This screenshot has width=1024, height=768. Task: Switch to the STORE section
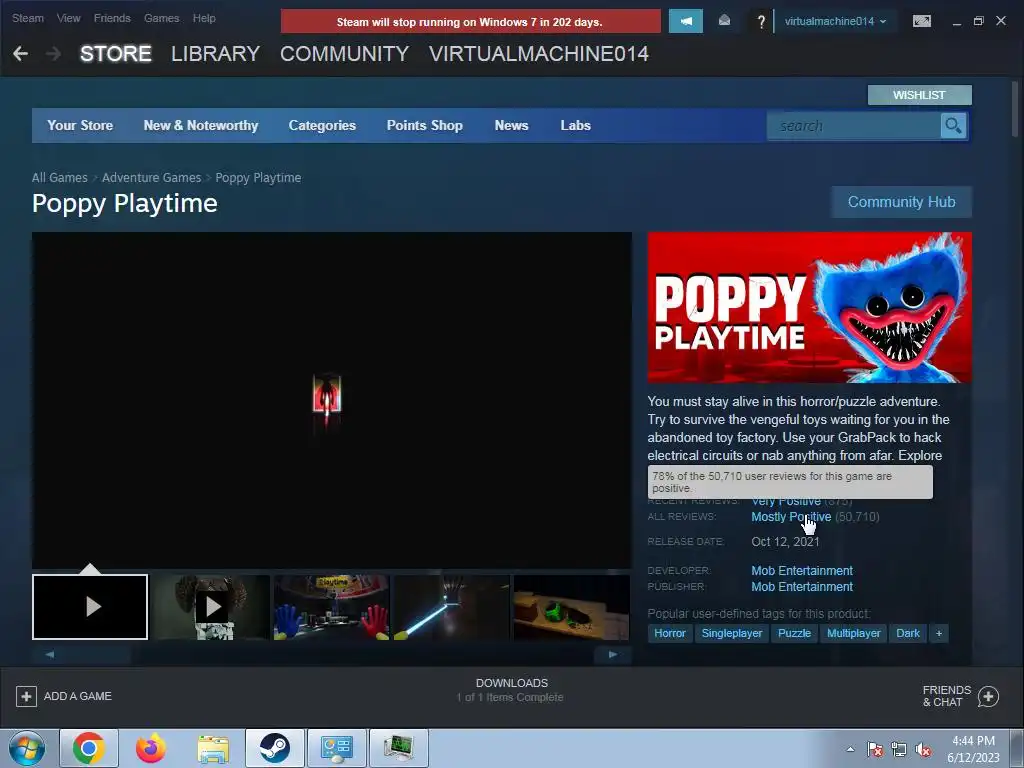coord(116,54)
